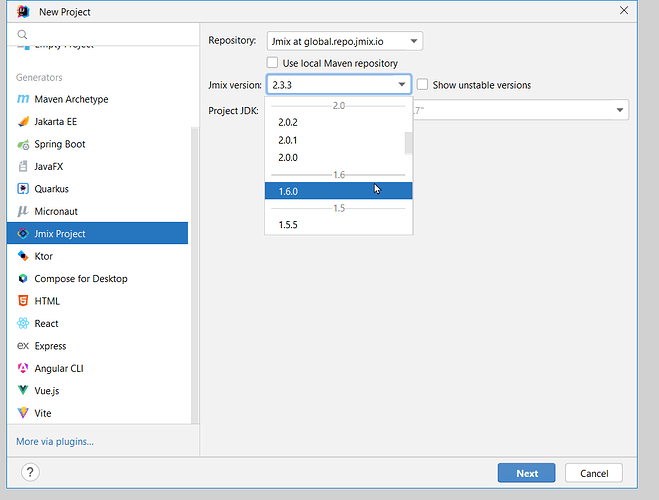The width and height of the screenshot is (659, 500).
Task: Click the HTML5 shield icon
Action: pyautogui.click(x=23, y=301)
